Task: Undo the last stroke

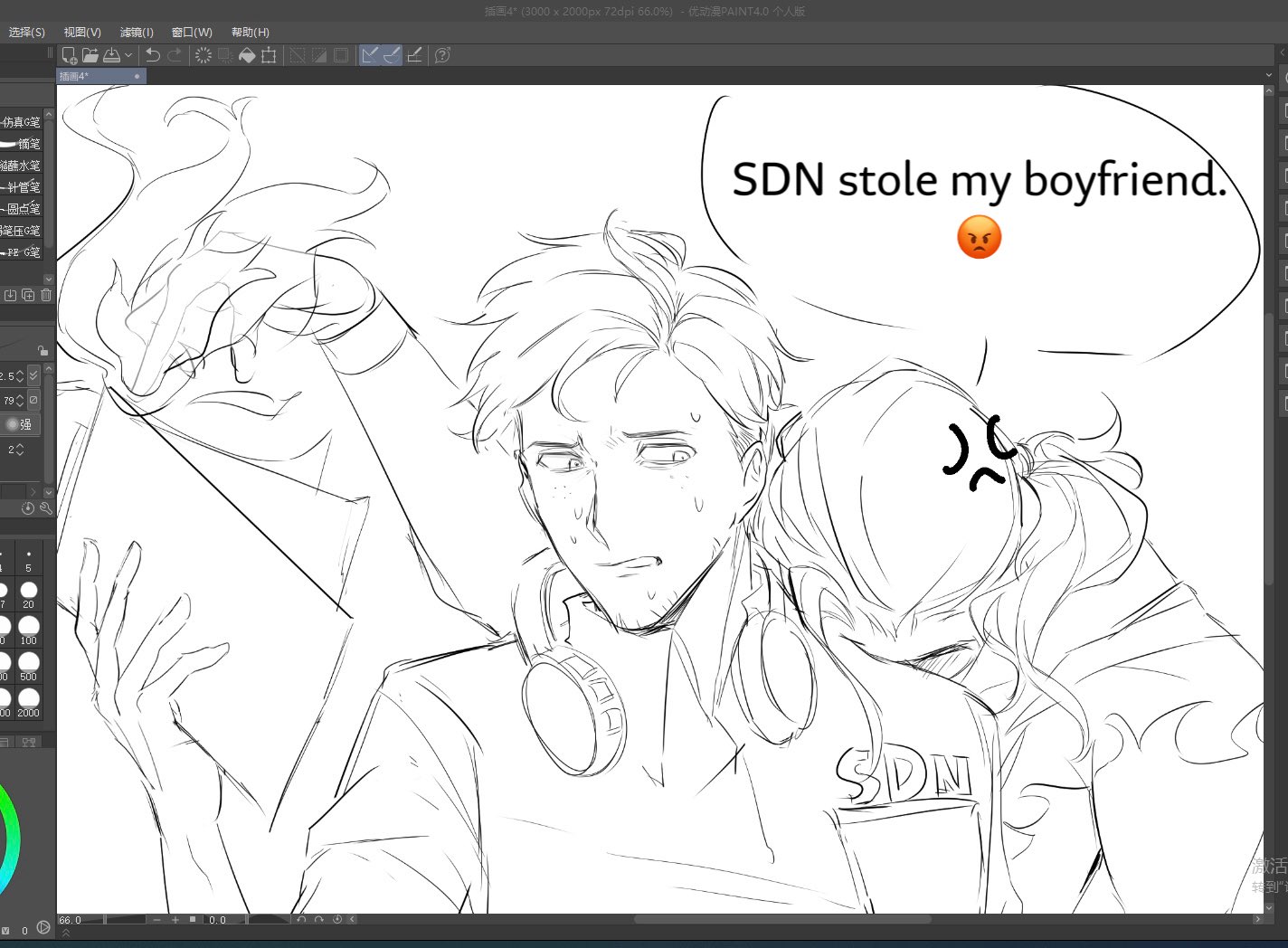Action: pyautogui.click(x=153, y=55)
